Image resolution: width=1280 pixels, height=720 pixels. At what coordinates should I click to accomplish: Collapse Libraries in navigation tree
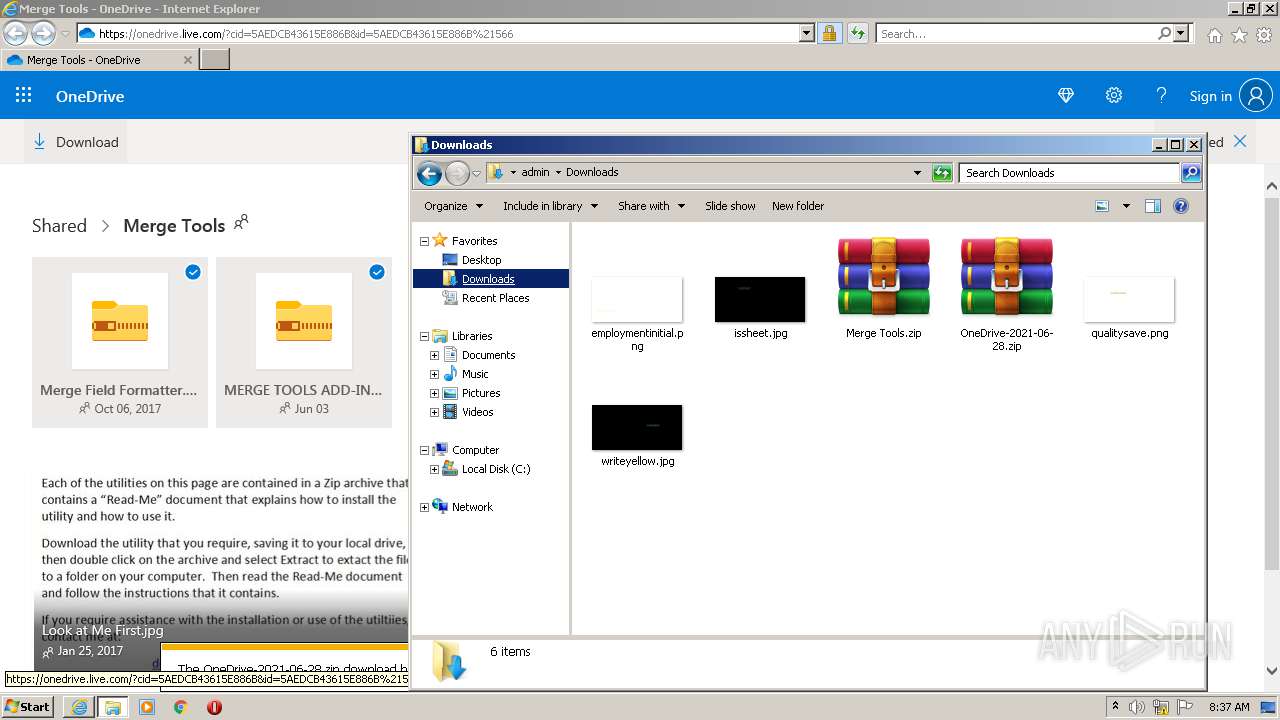[424, 336]
